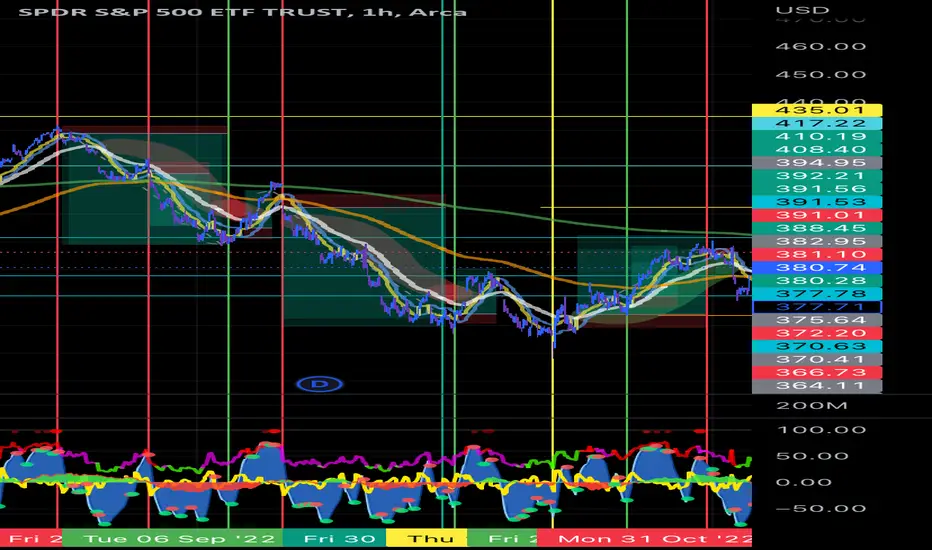Screen dimensions: 932x550
Task: Click the blue dividend D marker
Action: [320, 384]
